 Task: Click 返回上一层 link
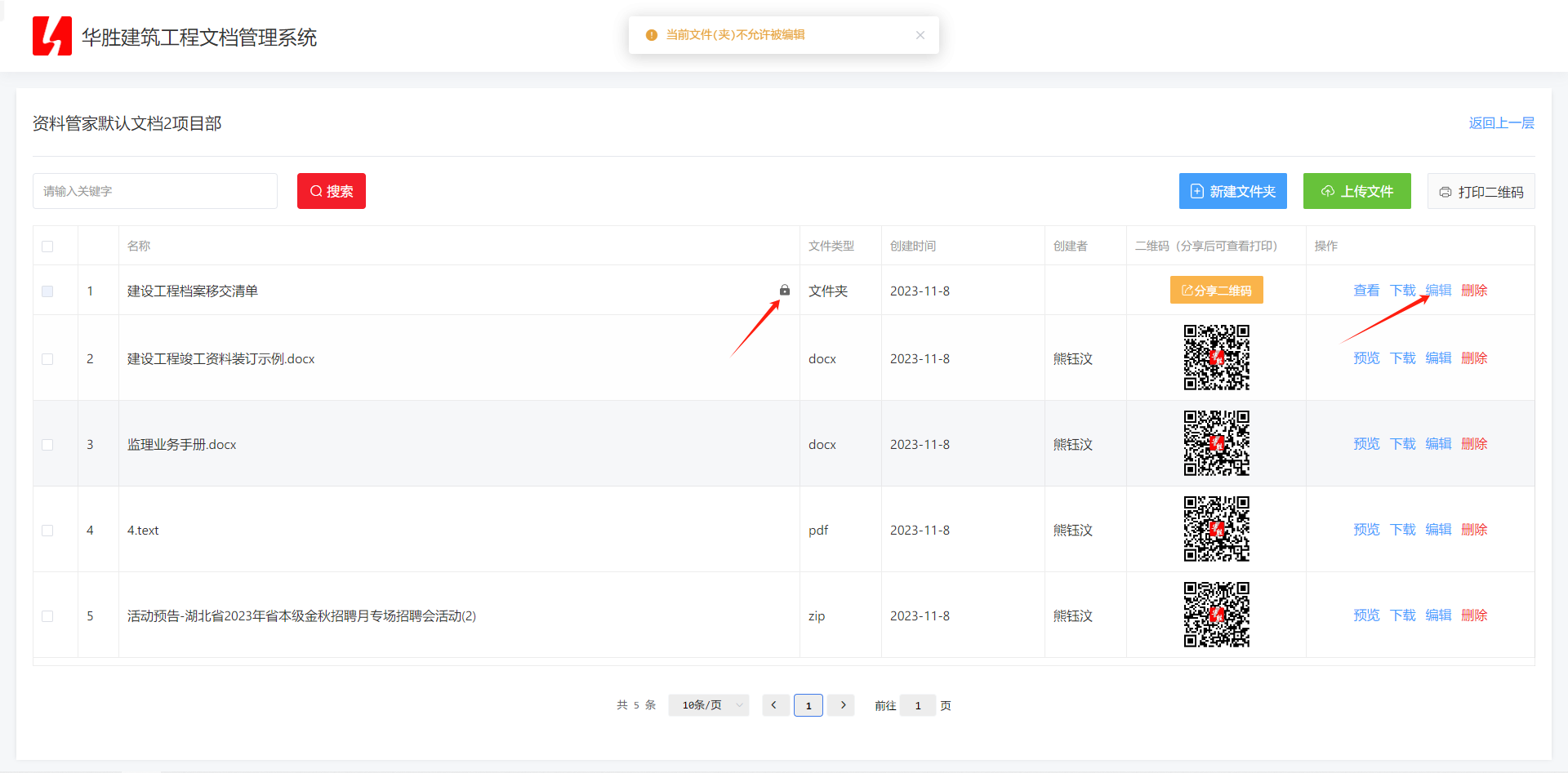coord(1502,123)
